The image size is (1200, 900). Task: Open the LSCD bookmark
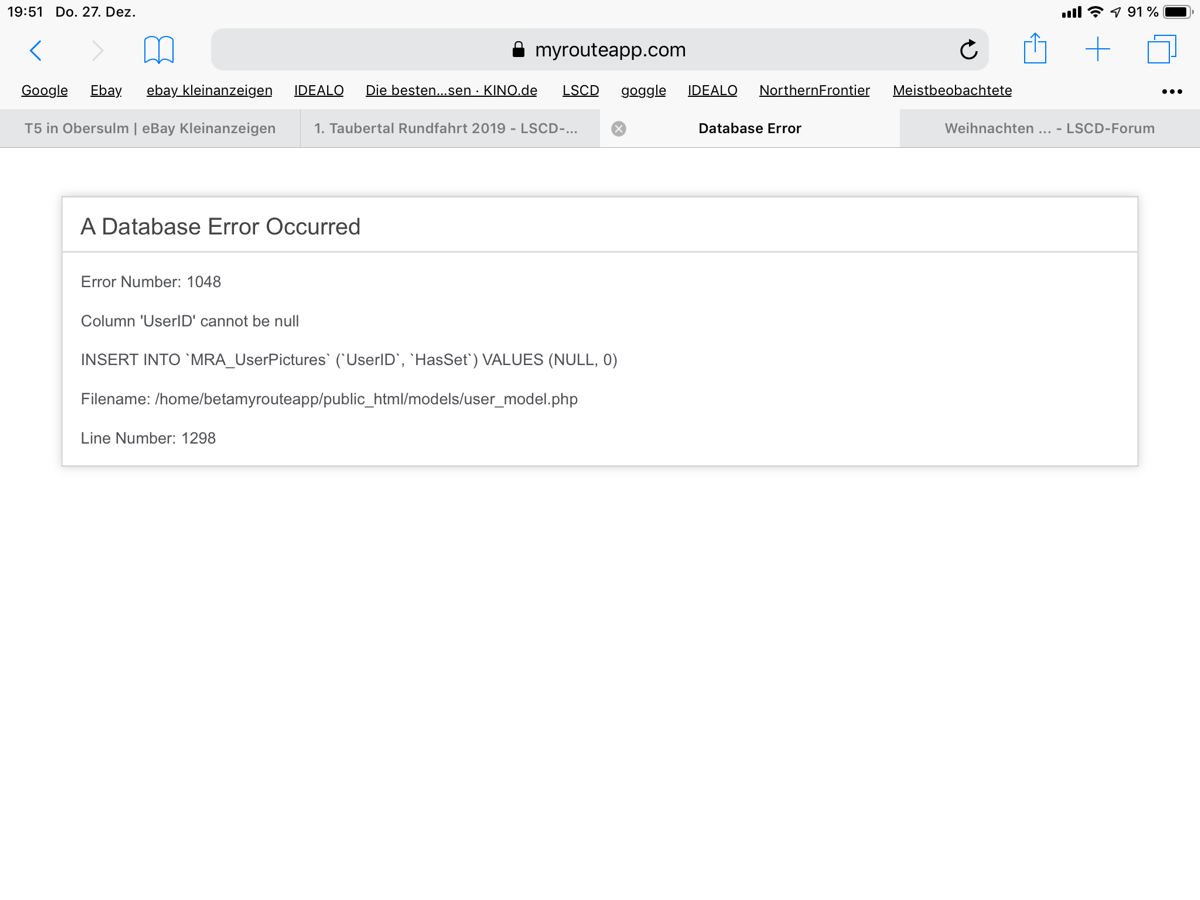click(580, 90)
